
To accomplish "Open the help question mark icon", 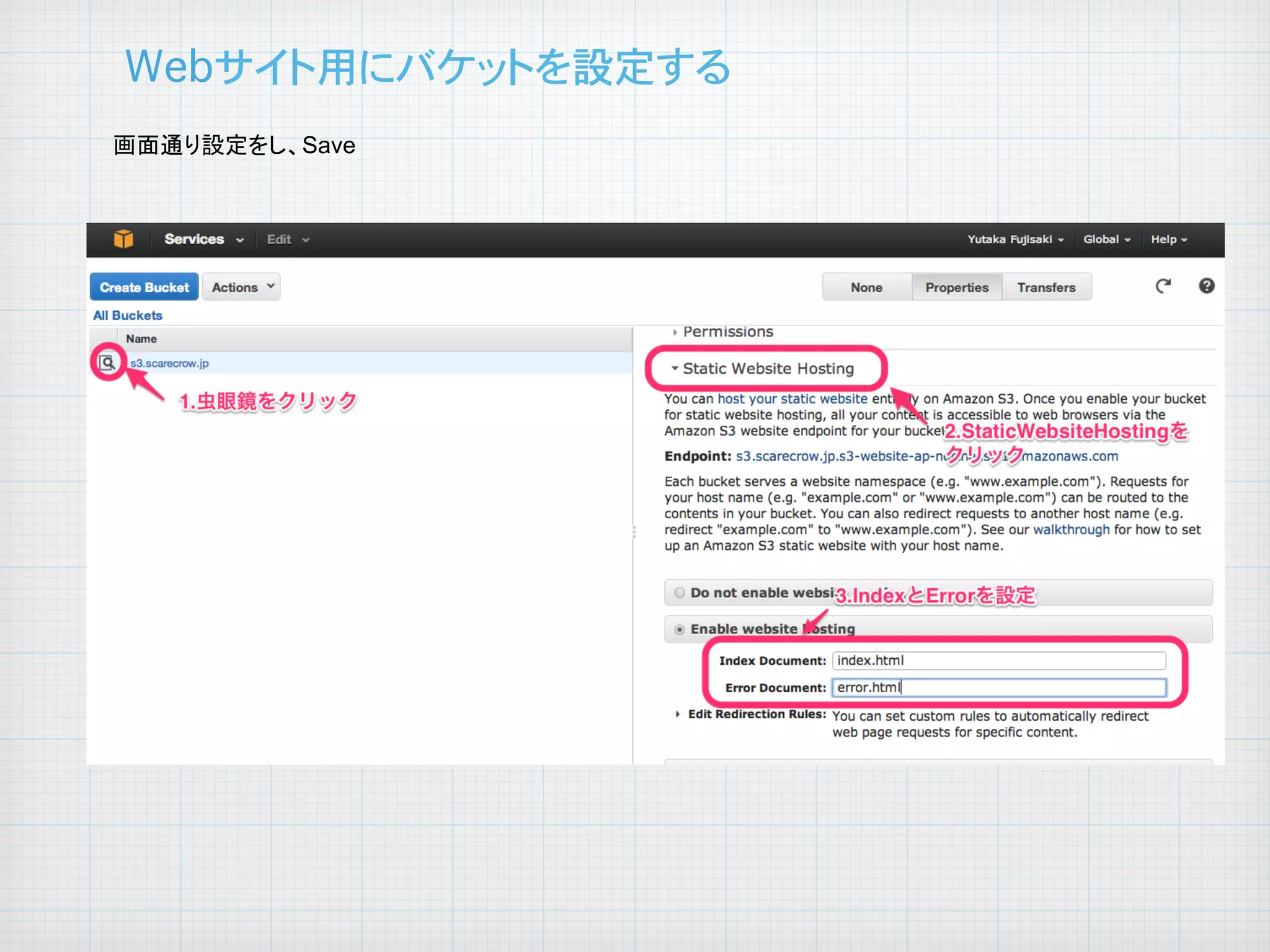I will pyautogui.click(x=1206, y=286).
